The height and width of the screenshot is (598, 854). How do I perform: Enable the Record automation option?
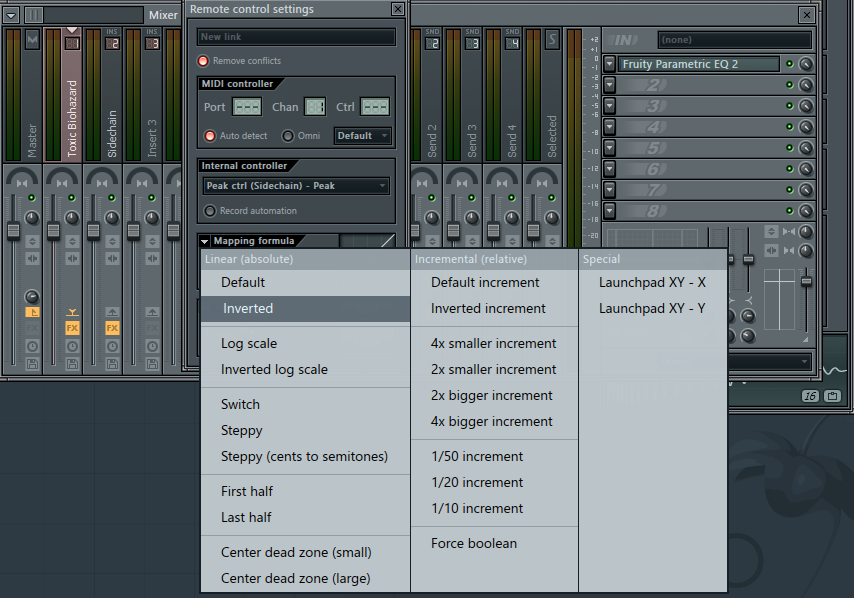[x=210, y=211]
